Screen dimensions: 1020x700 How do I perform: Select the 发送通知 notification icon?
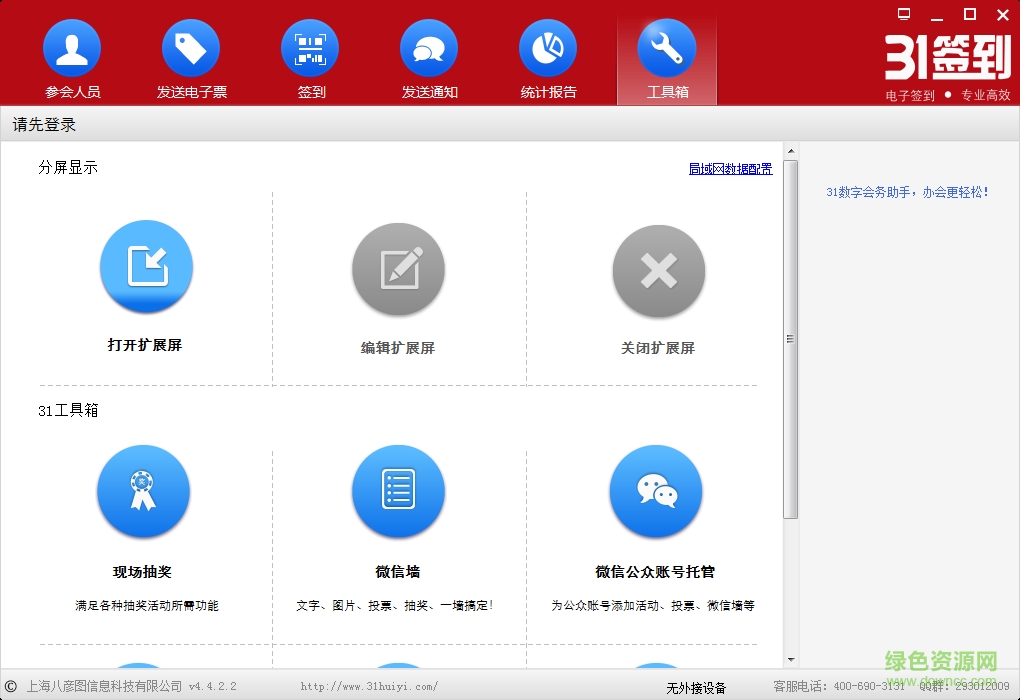(x=429, y=50)
